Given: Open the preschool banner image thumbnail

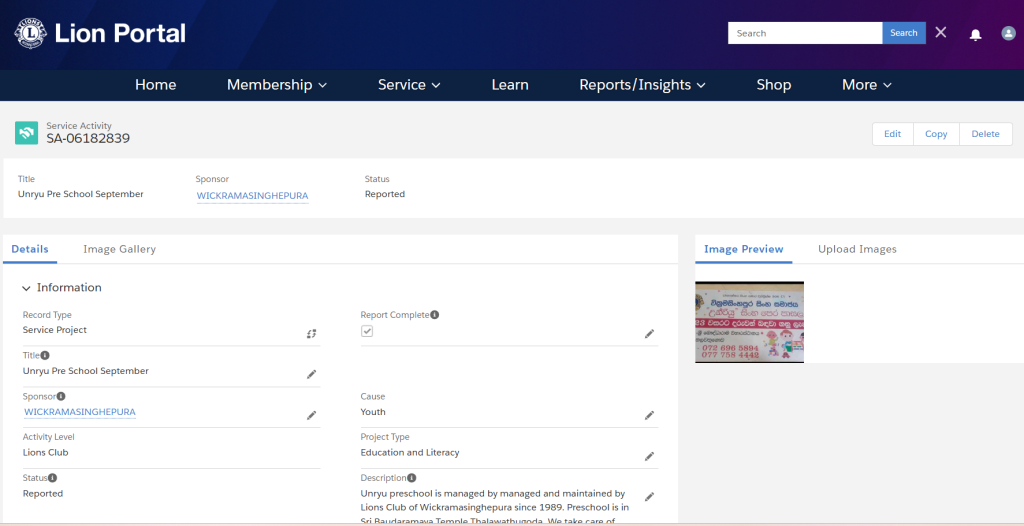Looking at the screenshot, I should 749,321.
